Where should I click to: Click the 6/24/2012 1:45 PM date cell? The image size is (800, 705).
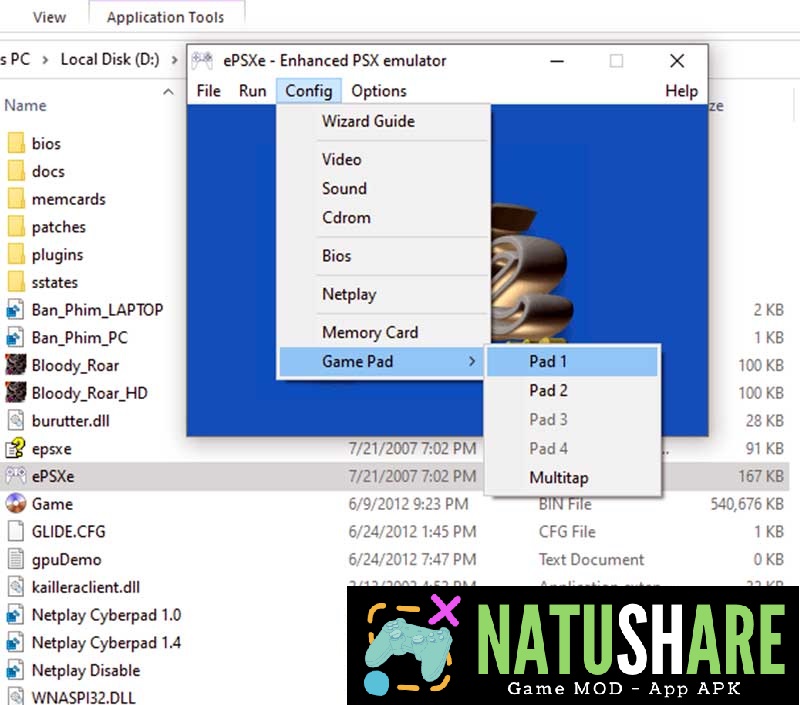(412, 532)
